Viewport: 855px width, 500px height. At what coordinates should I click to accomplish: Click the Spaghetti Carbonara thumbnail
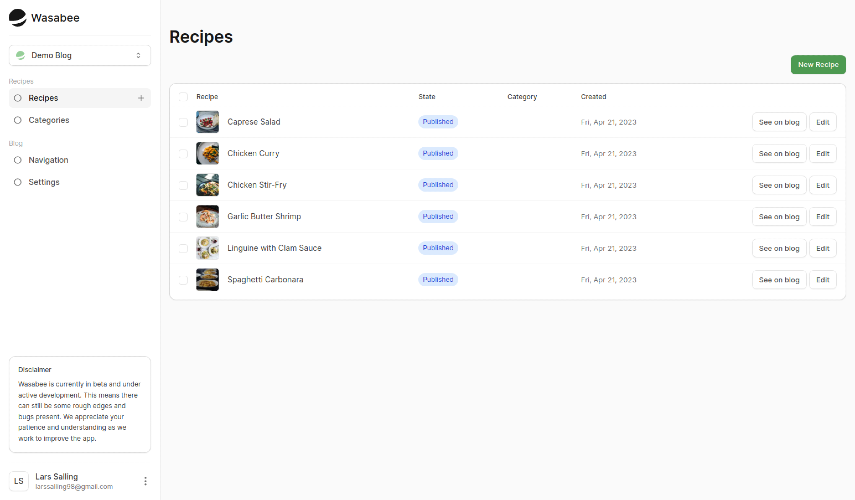(x=207, y=280)
